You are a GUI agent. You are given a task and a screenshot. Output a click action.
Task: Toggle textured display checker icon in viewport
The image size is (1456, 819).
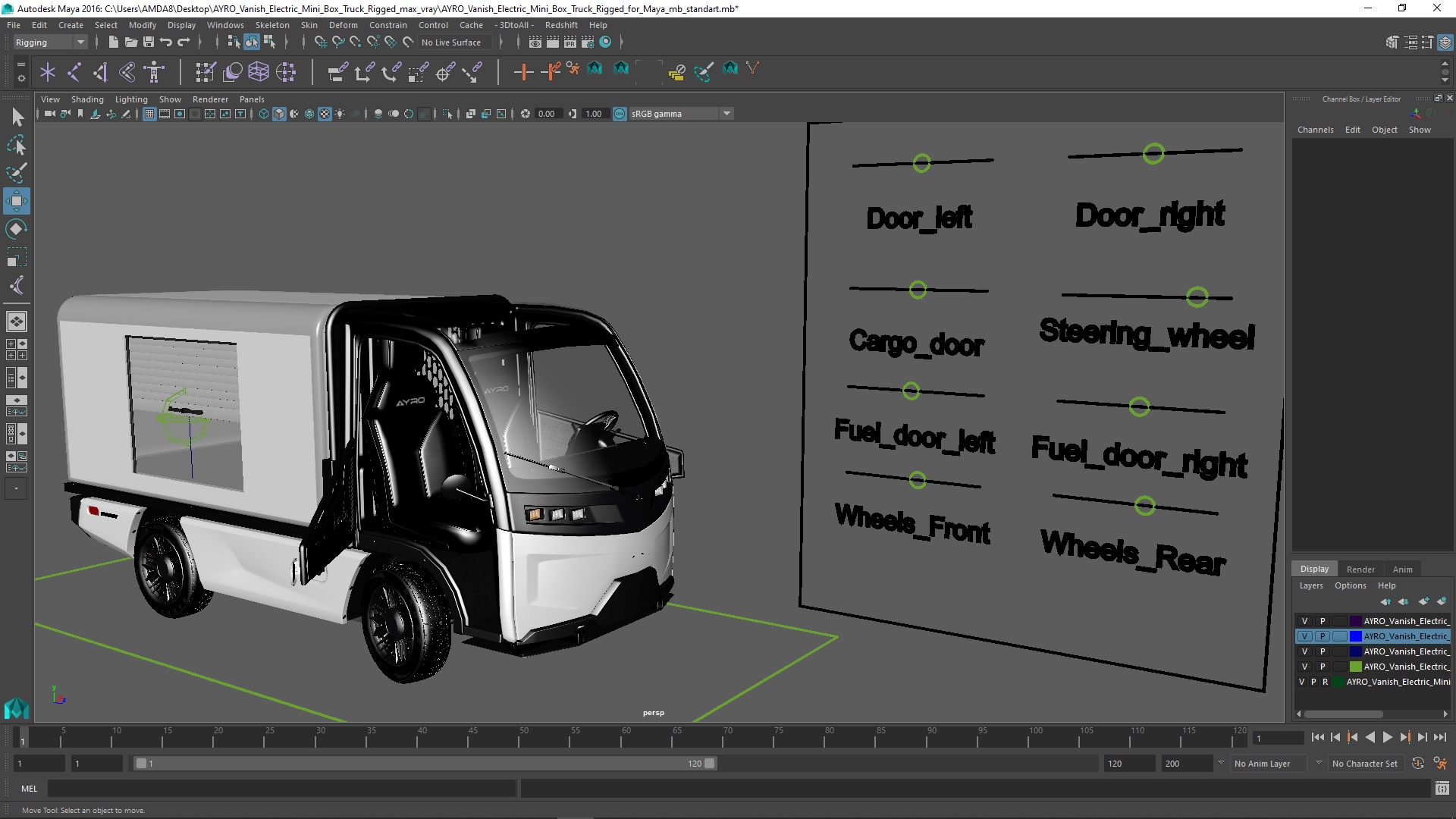point(325,114)
